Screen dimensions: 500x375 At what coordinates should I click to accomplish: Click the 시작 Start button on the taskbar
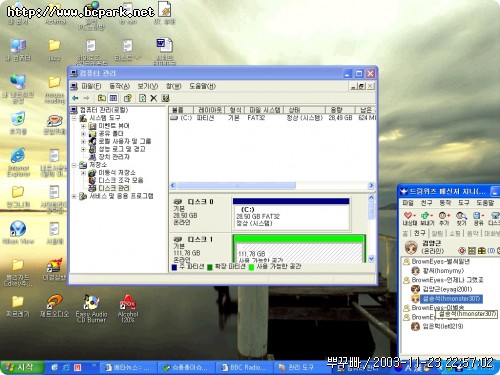point(22,368)
